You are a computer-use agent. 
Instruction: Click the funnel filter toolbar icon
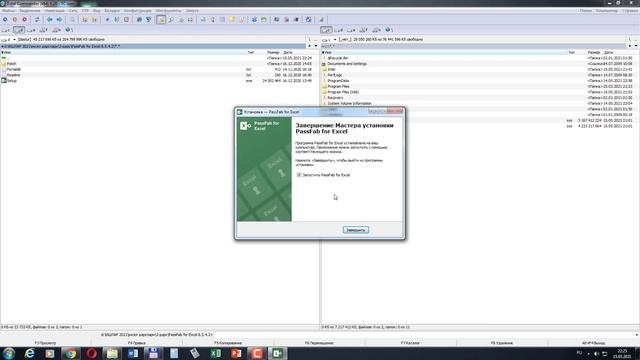149,20
